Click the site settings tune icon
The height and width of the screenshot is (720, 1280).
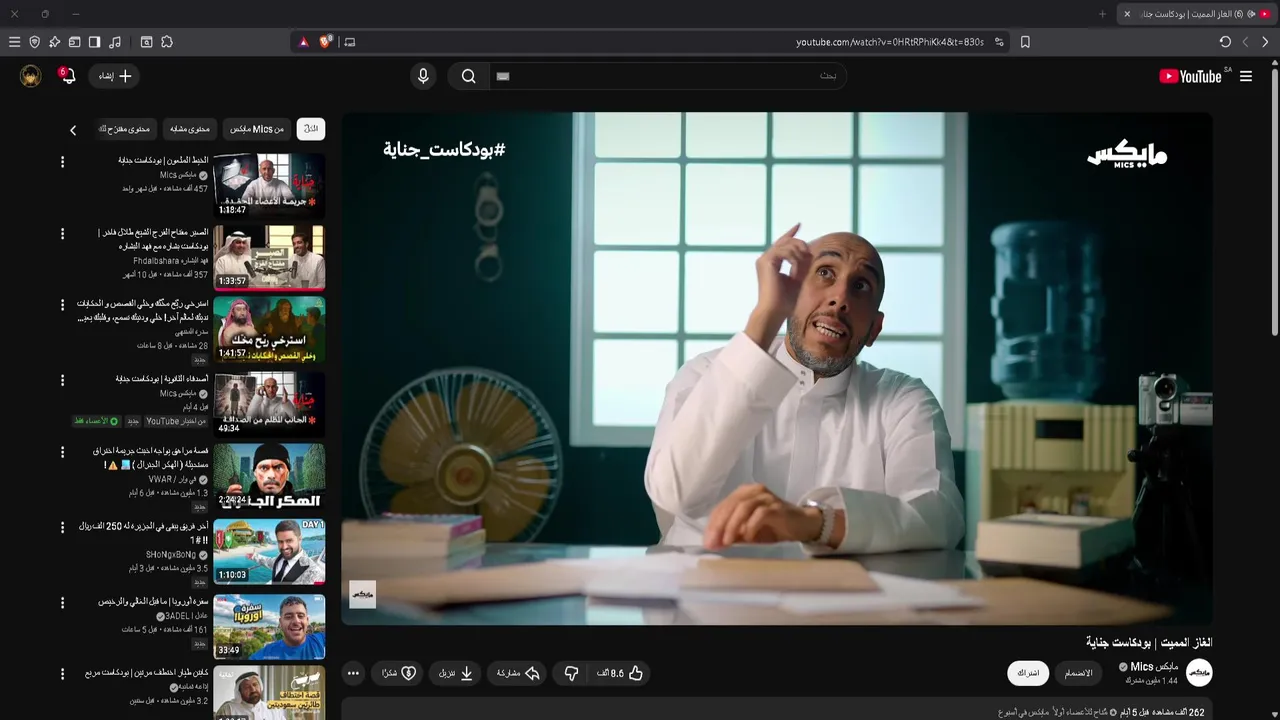[999, 42]
